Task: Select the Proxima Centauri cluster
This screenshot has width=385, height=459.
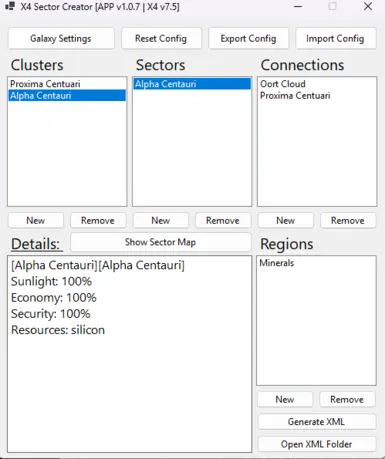Action: [x=67, y=84]
